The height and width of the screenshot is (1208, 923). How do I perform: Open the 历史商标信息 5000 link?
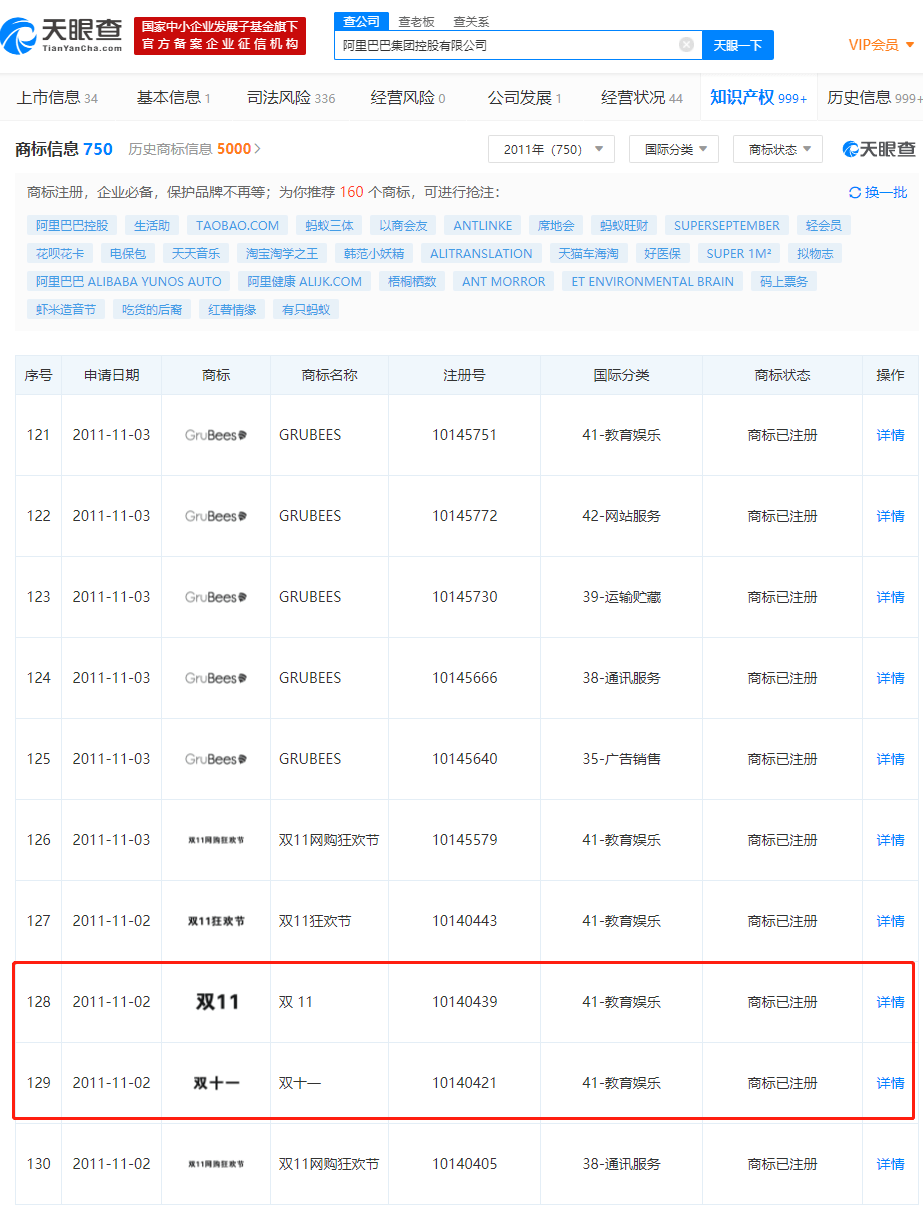(x=195, y=149)
